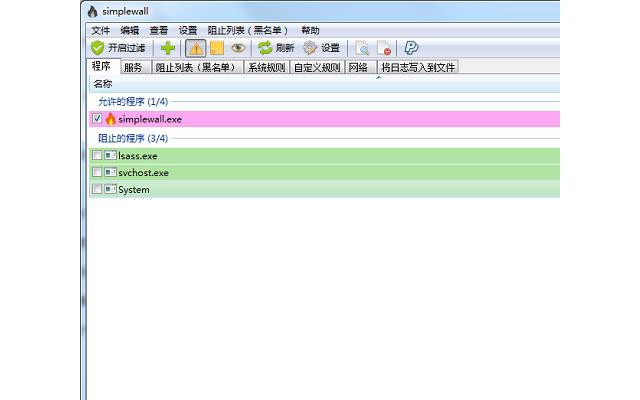The width and height of the screenshot is (640, 400).
Task: Switch to the 服务 tab
Action: point(136,67)
